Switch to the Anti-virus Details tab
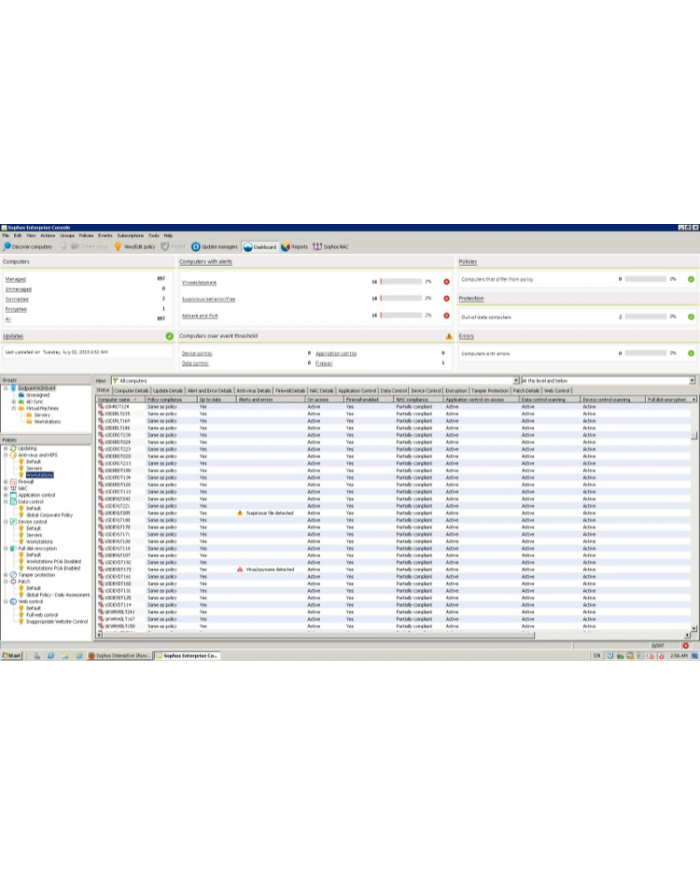The height and width of the screenshot is (886, 700). pyautogui.click(x=254, y=391)
